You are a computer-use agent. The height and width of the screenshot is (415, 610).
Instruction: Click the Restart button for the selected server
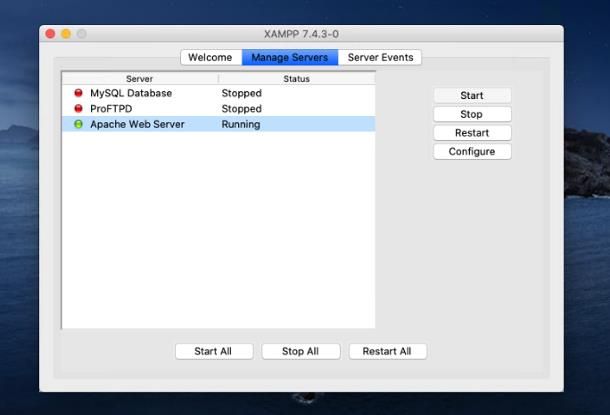[472, 133]
